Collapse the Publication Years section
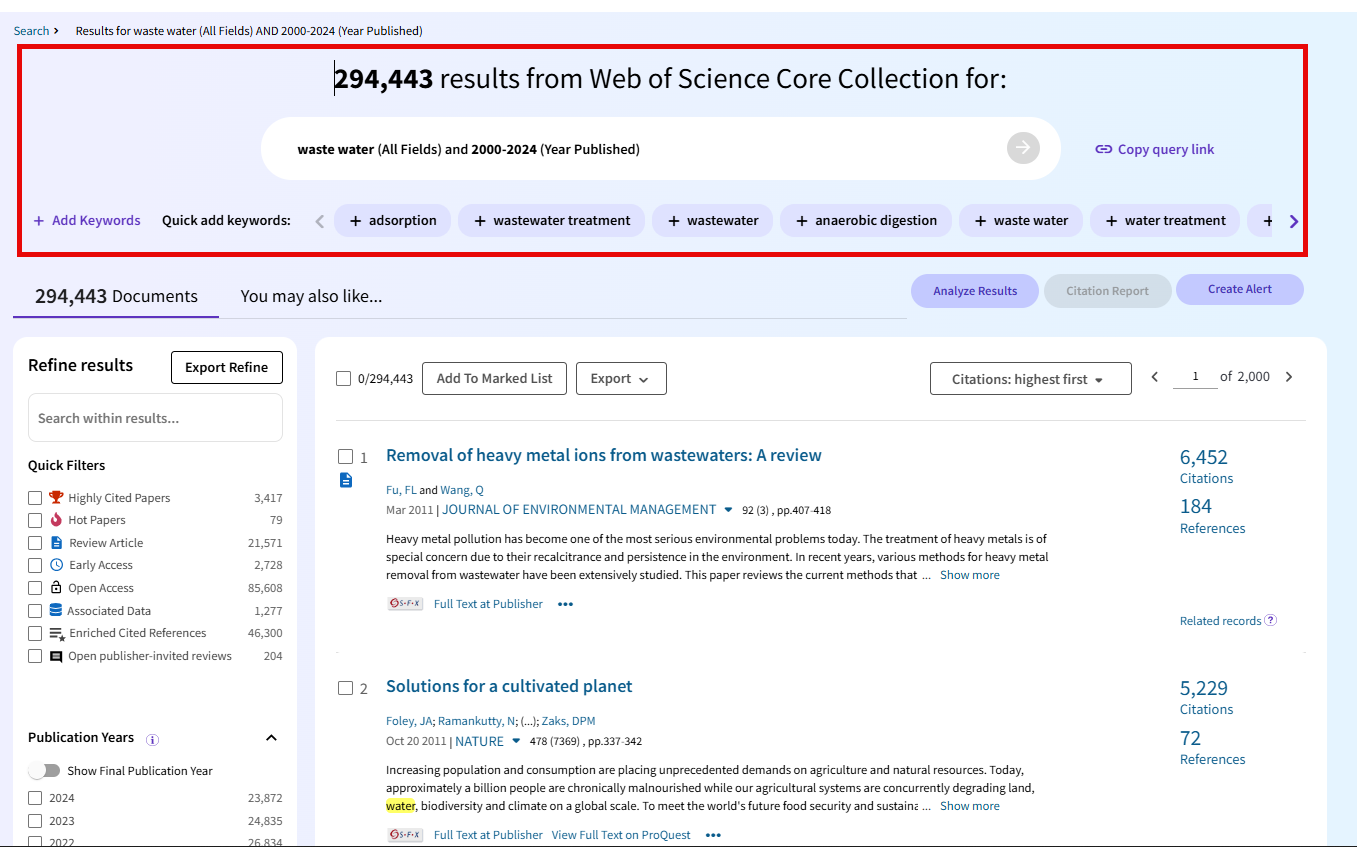The image size is (1357, 847). click(271, 738)
